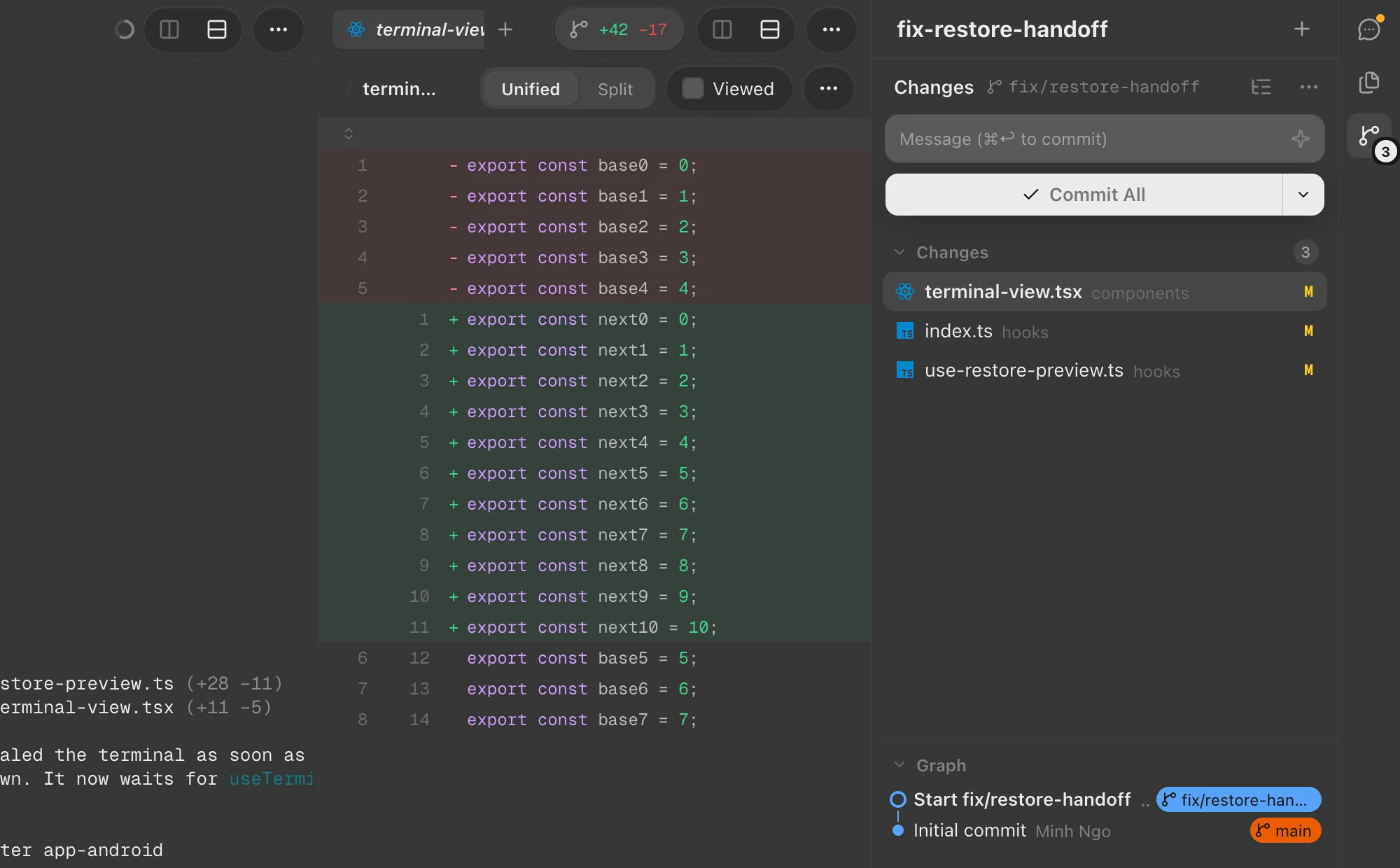This screenshot has width=1400, height=868.
Task: Select the Initial commit entry in the Graph
Action: tap(969, 830)
